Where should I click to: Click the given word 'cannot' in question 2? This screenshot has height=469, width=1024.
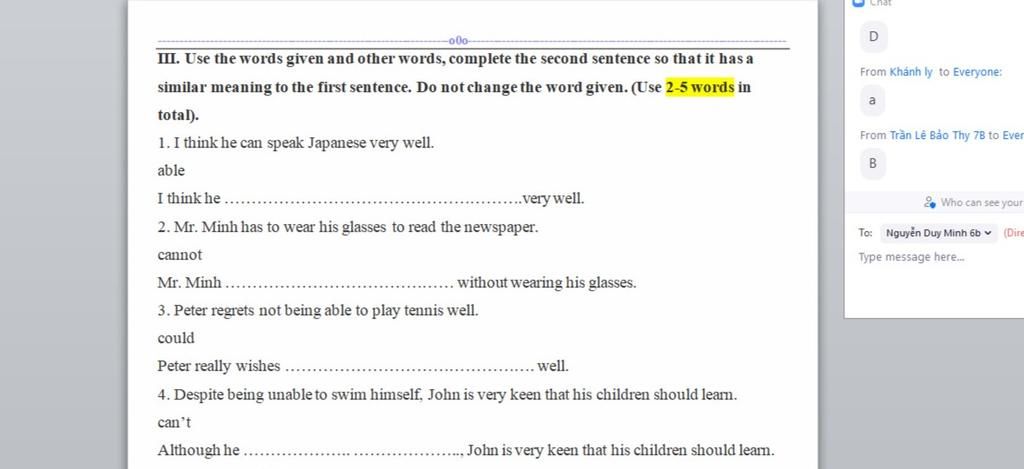(x=180, y=255)
